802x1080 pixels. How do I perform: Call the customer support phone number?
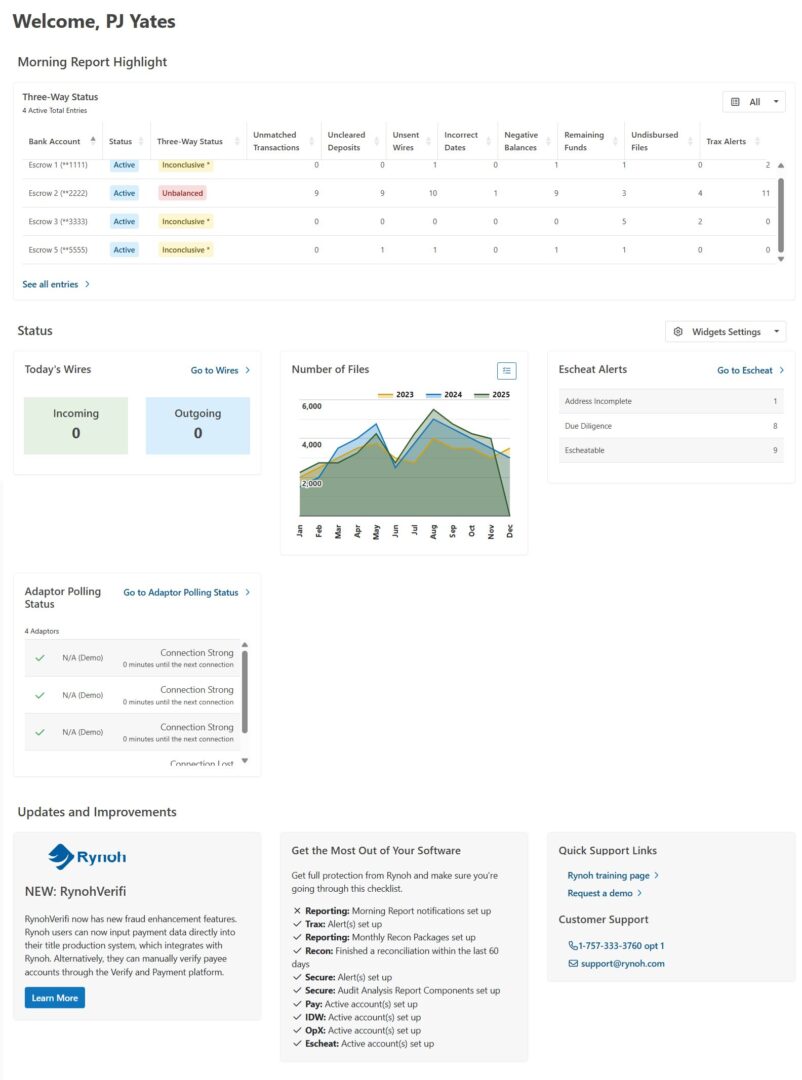tap(616, 946)
